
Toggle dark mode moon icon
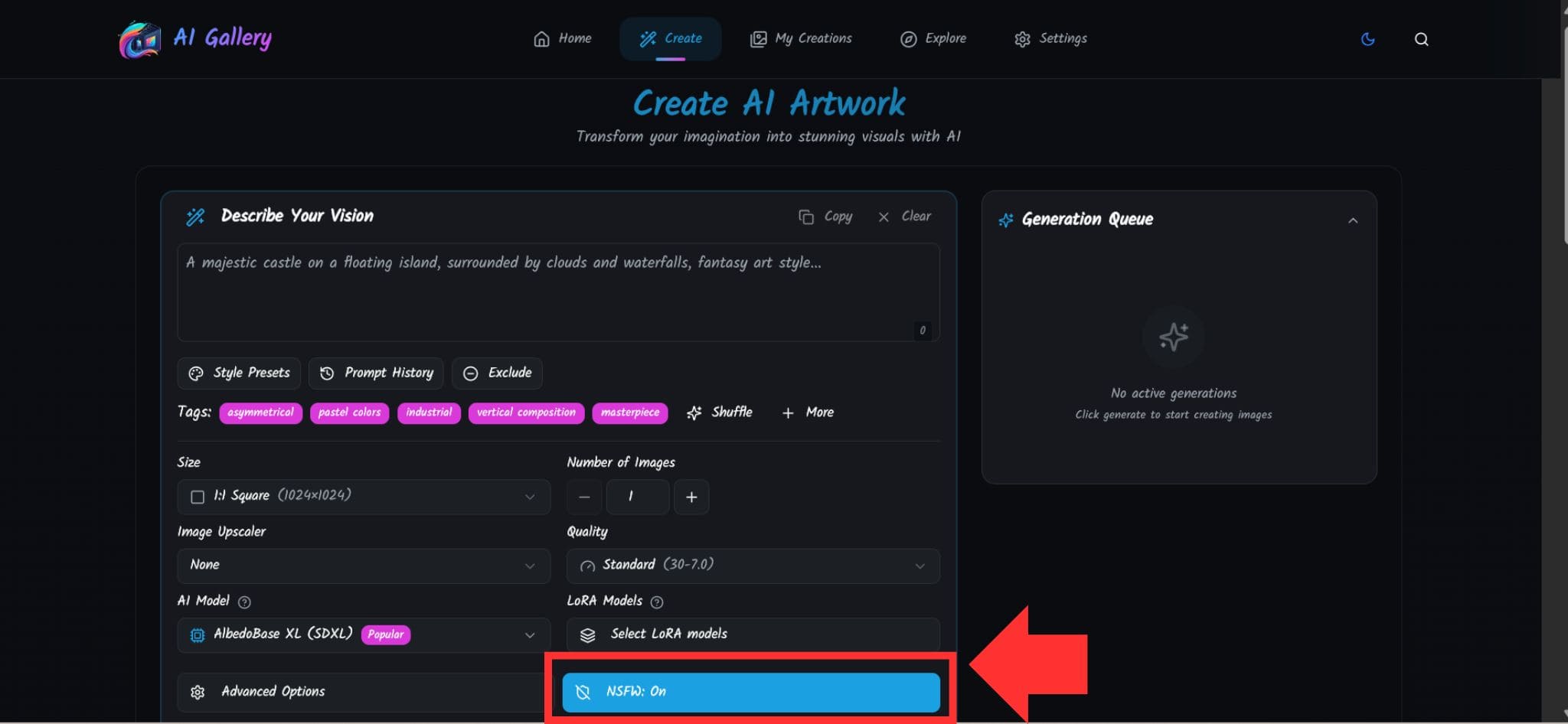(x=1367, y=39)
